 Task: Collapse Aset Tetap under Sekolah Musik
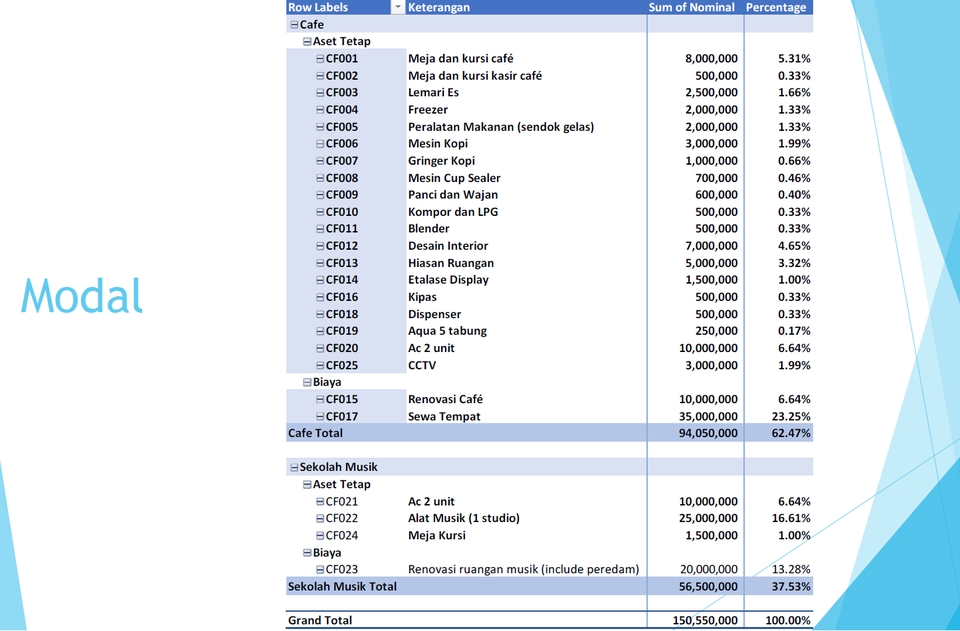(307, 485)
